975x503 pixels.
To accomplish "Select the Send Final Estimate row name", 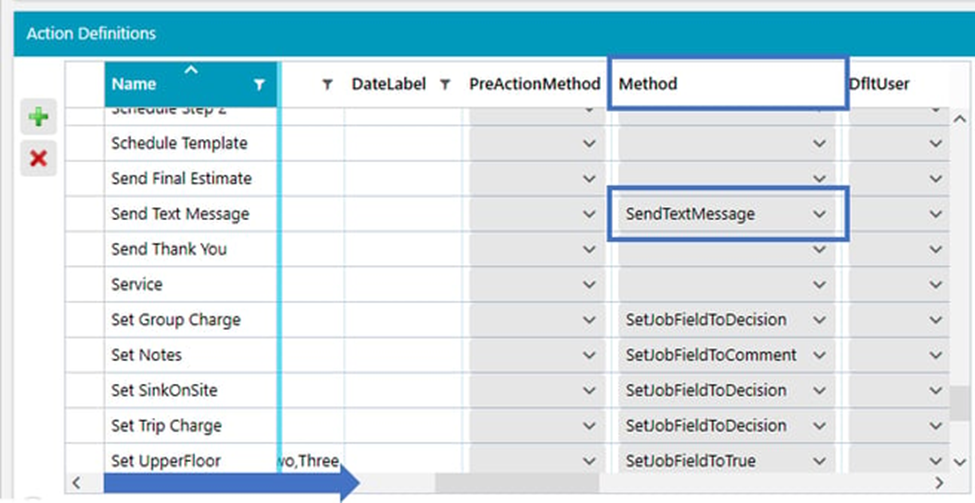I will tap(182, 179).
